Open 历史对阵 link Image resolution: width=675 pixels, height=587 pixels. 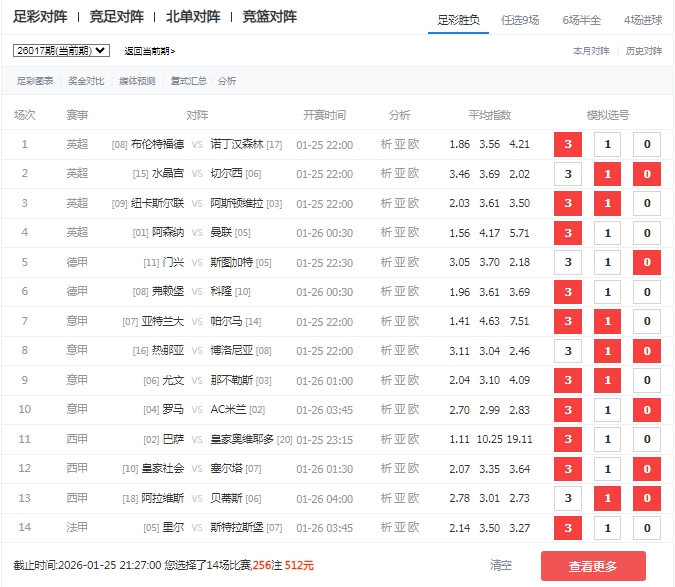643,50
